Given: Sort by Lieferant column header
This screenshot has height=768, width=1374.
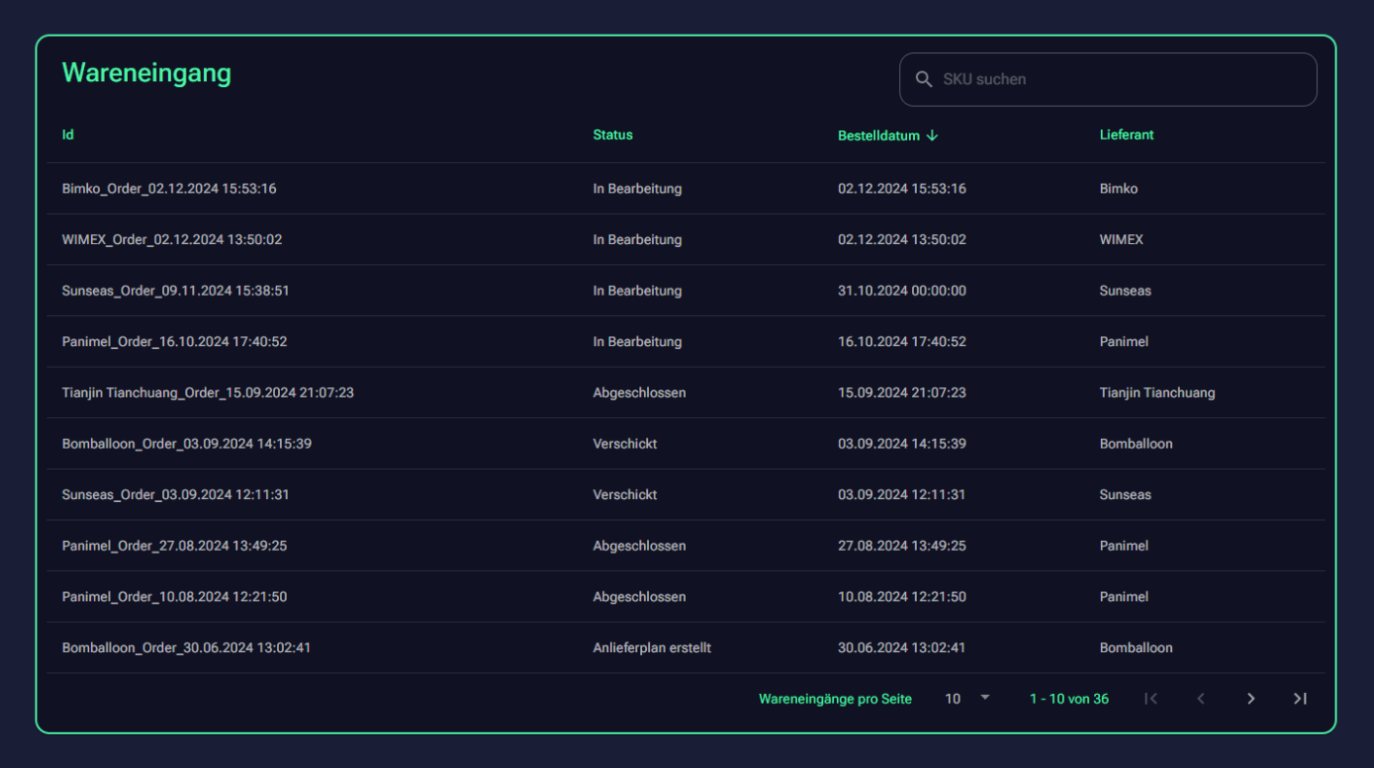Looking at the screenshot, I should coord(1126,135).
